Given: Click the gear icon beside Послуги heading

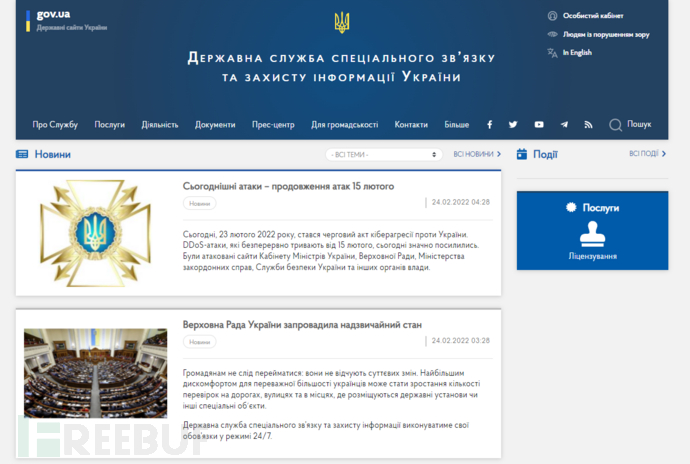Looking at the screenshot, I should point(571,207).
